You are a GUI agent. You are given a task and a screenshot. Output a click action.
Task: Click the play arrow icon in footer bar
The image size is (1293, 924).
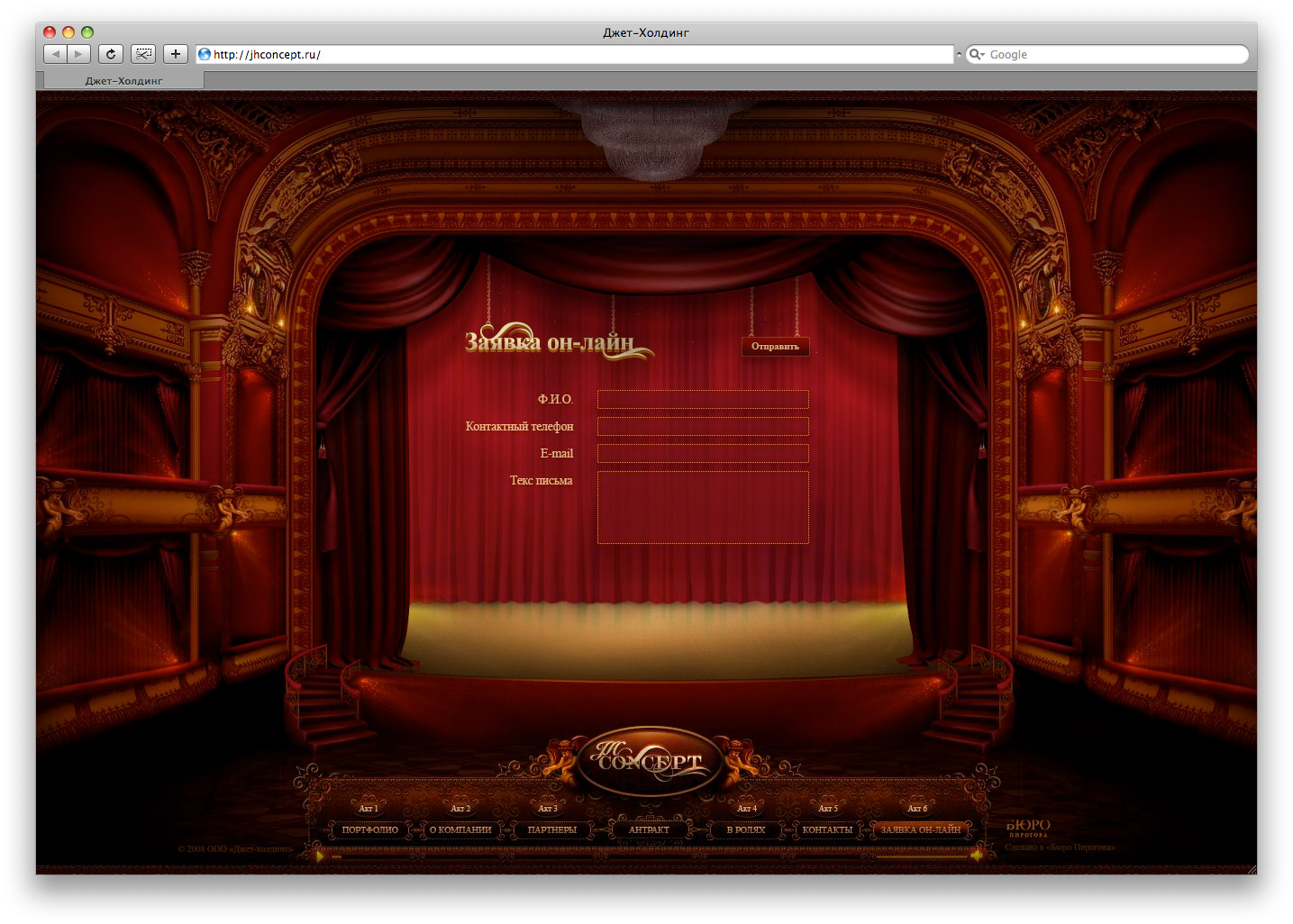(x=320, y=856)
